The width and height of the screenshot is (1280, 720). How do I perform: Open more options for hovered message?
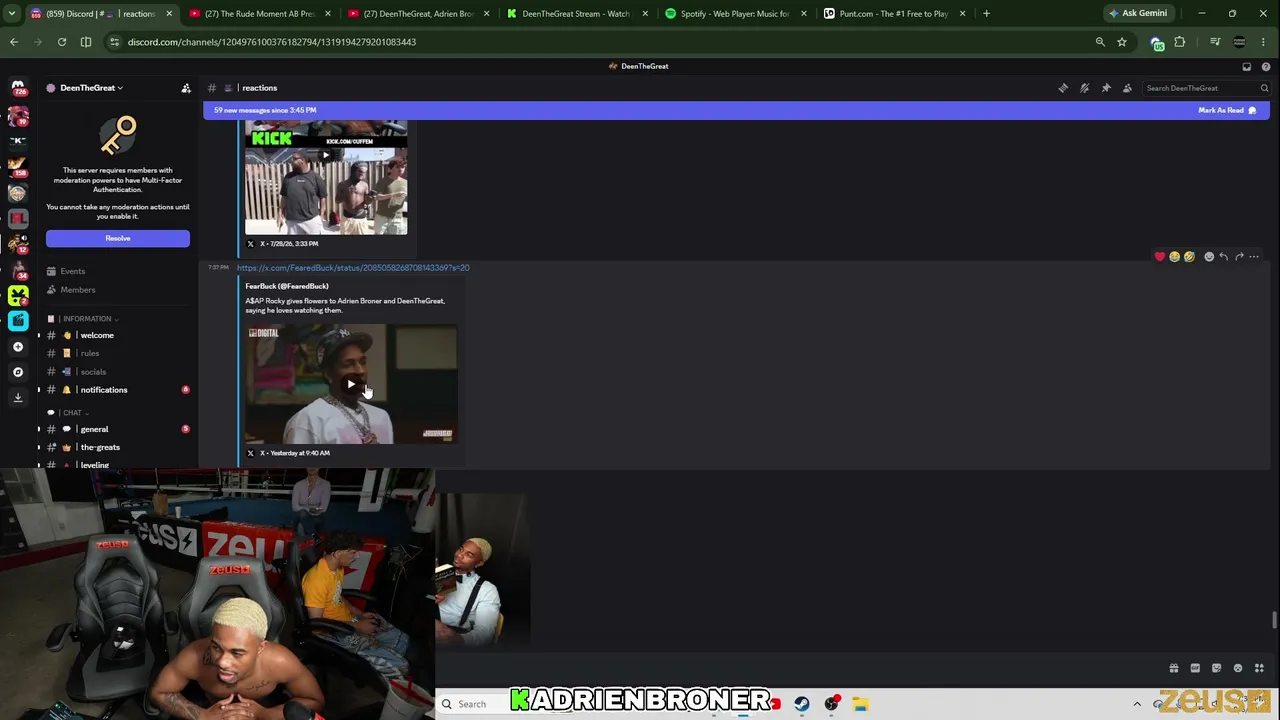(1254, 257)
